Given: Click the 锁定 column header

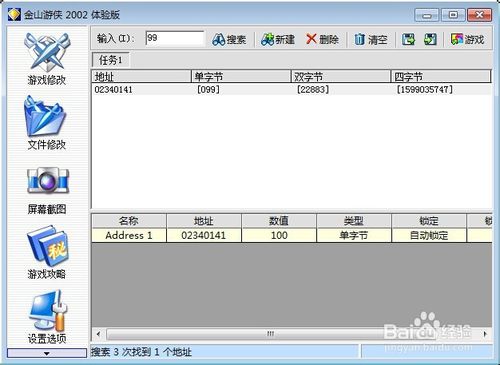Looking at the screenshot, I should pos(429,221).
